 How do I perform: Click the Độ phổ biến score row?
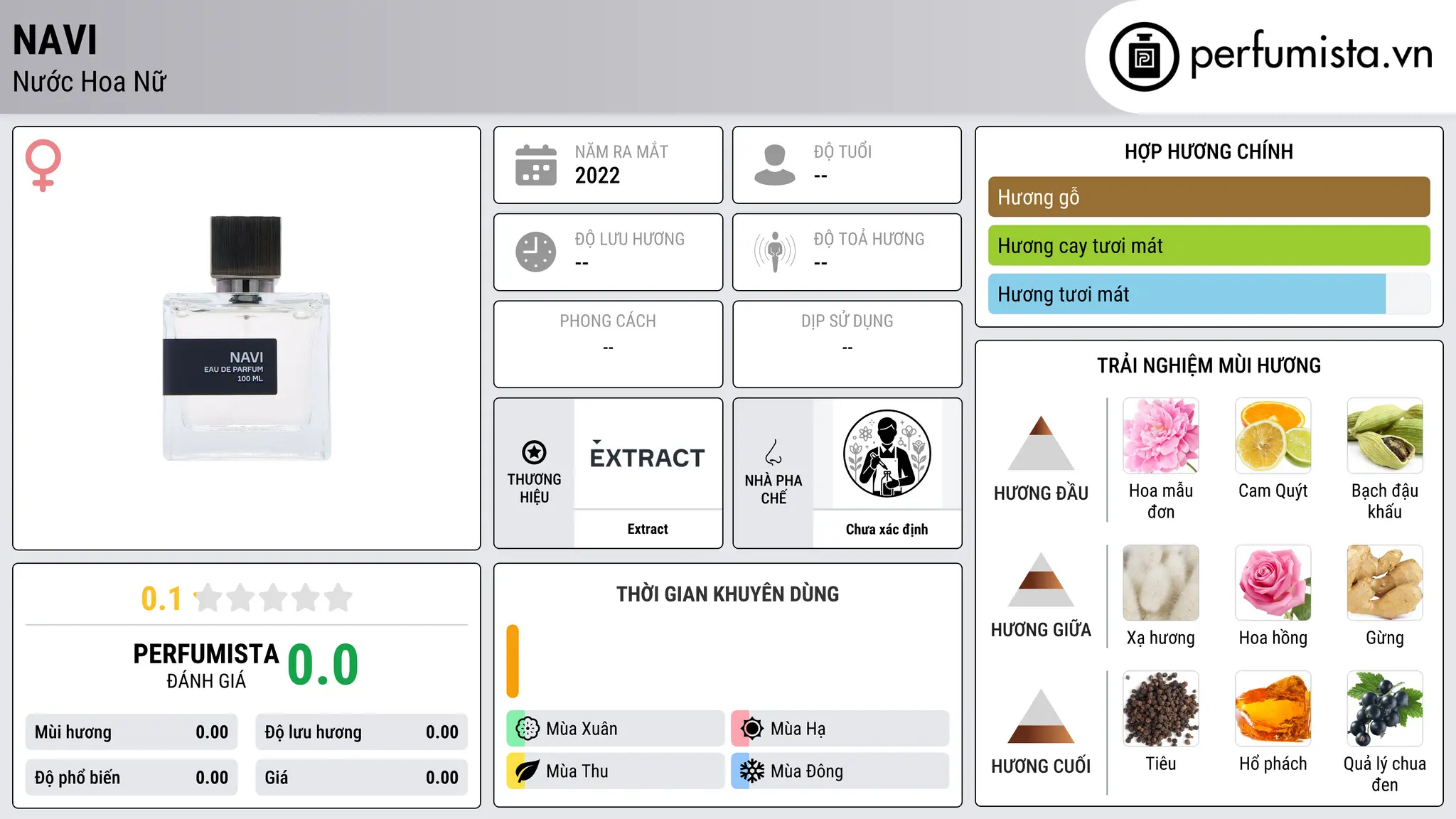132,778
